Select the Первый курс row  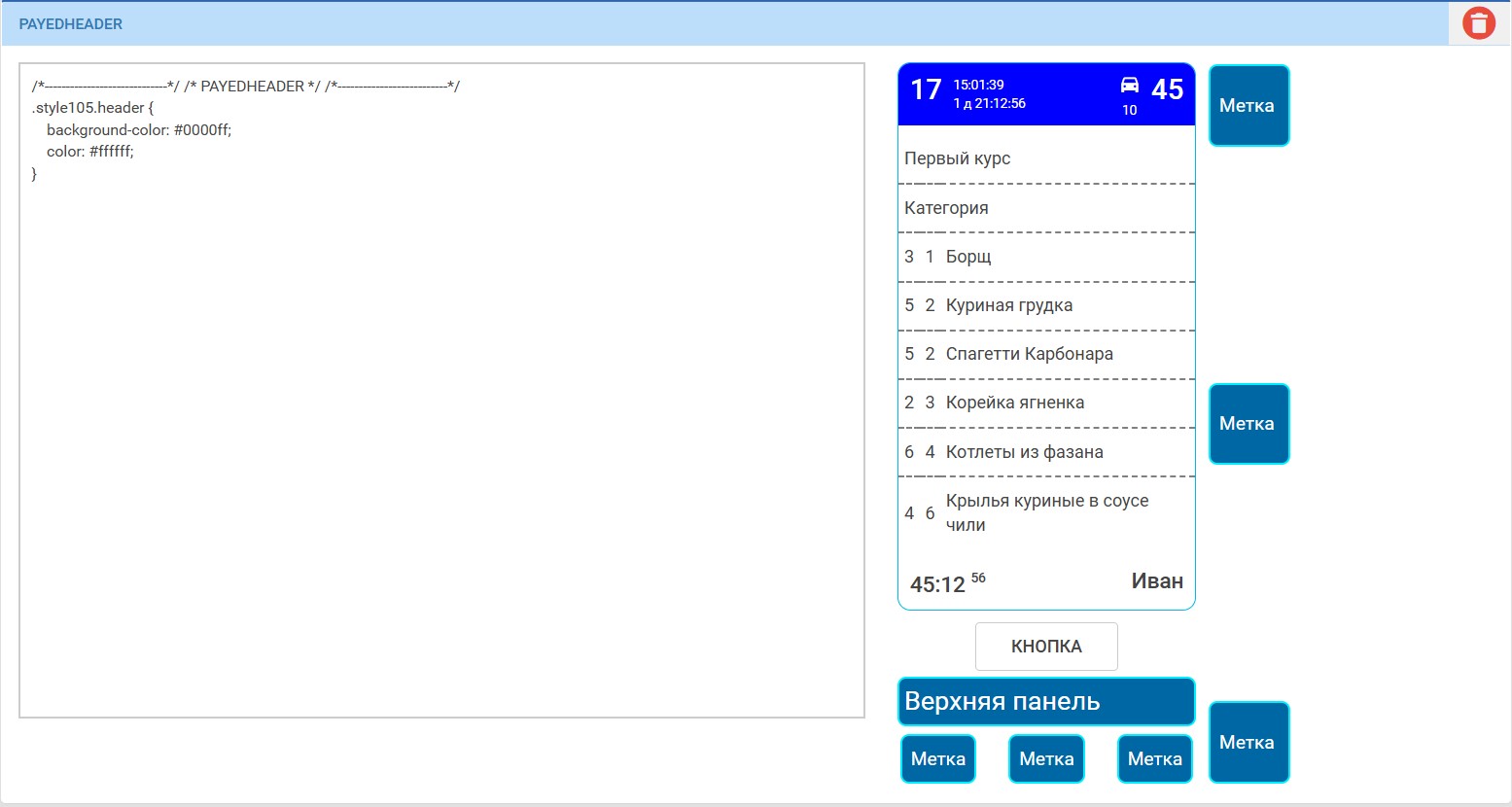click(x=1045, y=158)
